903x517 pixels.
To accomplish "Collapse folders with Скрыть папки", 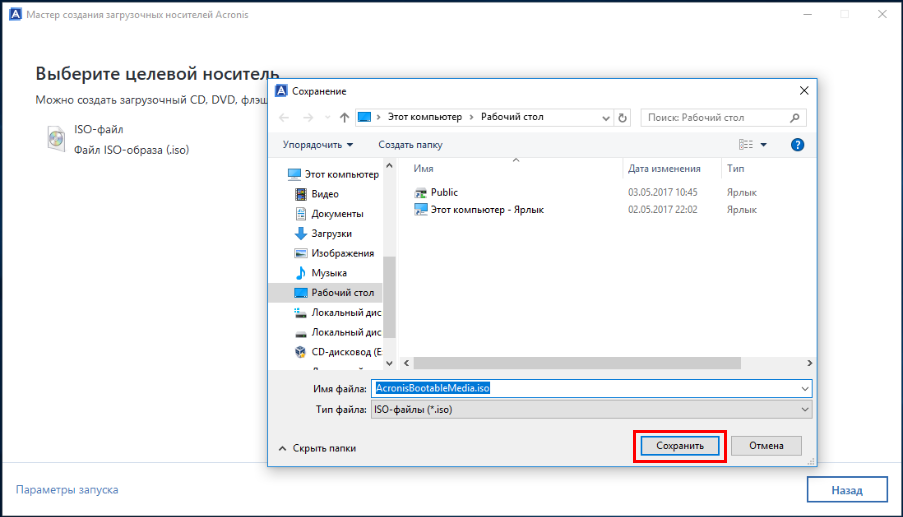I will point(317,448).
